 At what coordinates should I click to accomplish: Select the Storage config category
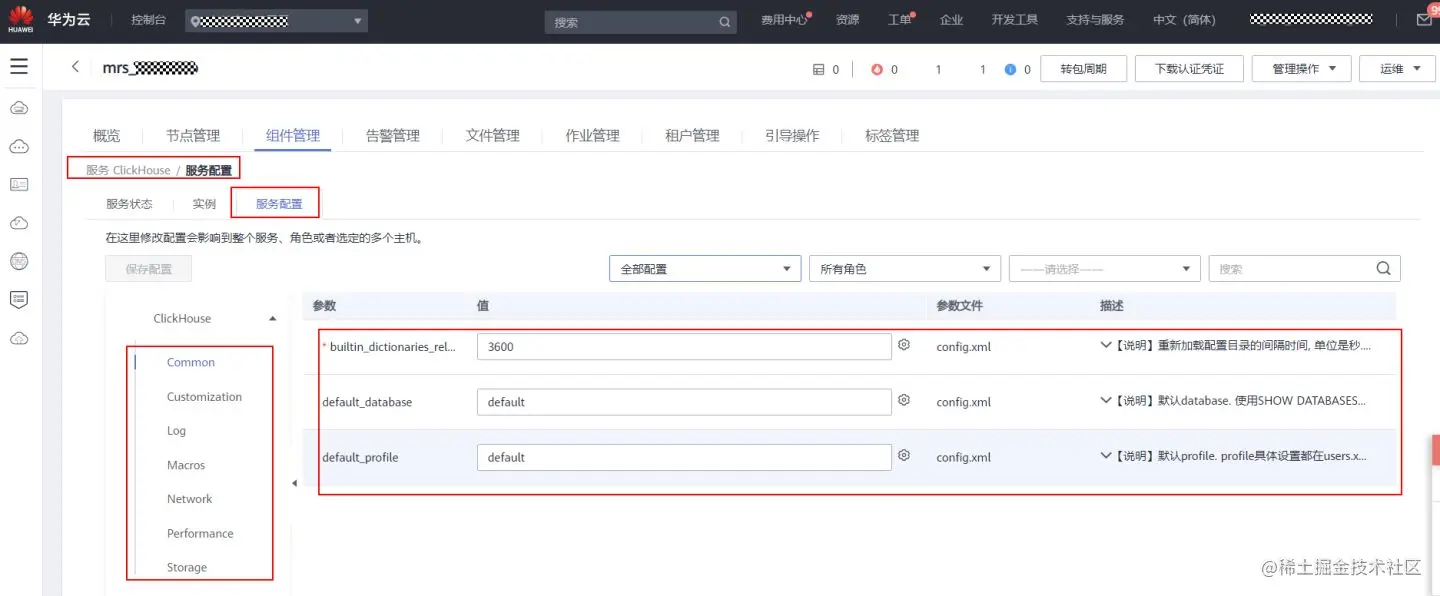tap(187, 566)
